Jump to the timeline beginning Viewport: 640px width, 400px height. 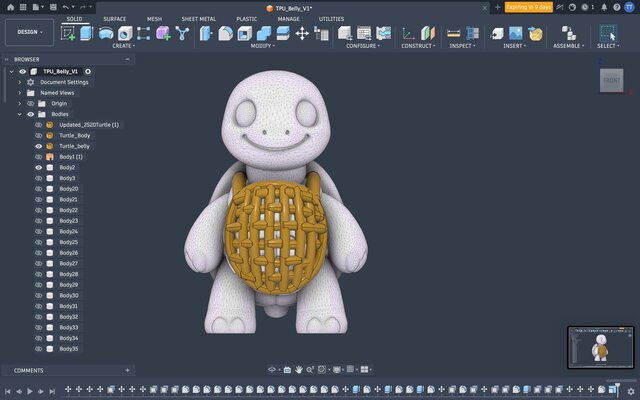tap(8, 391)
